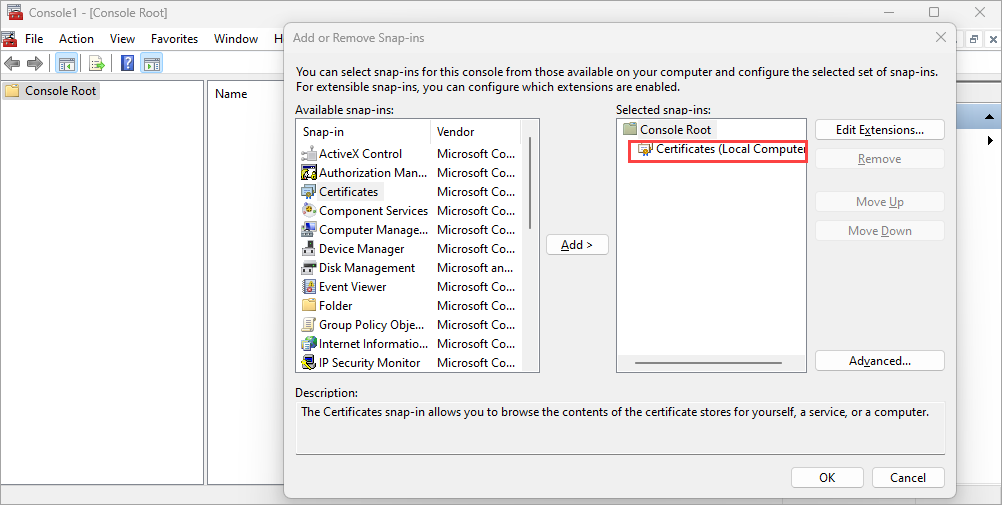Open the Favorites menu

pos(174,39)
